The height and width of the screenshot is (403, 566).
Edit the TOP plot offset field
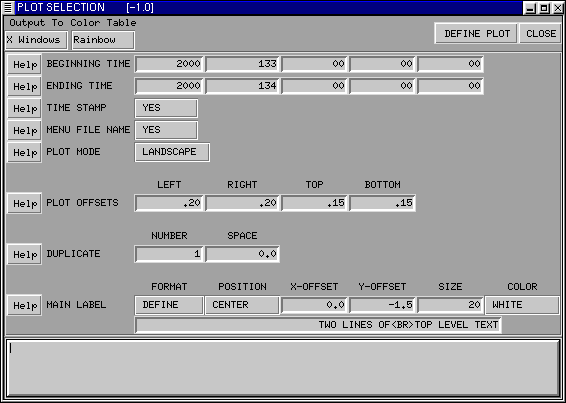point(314,203)
